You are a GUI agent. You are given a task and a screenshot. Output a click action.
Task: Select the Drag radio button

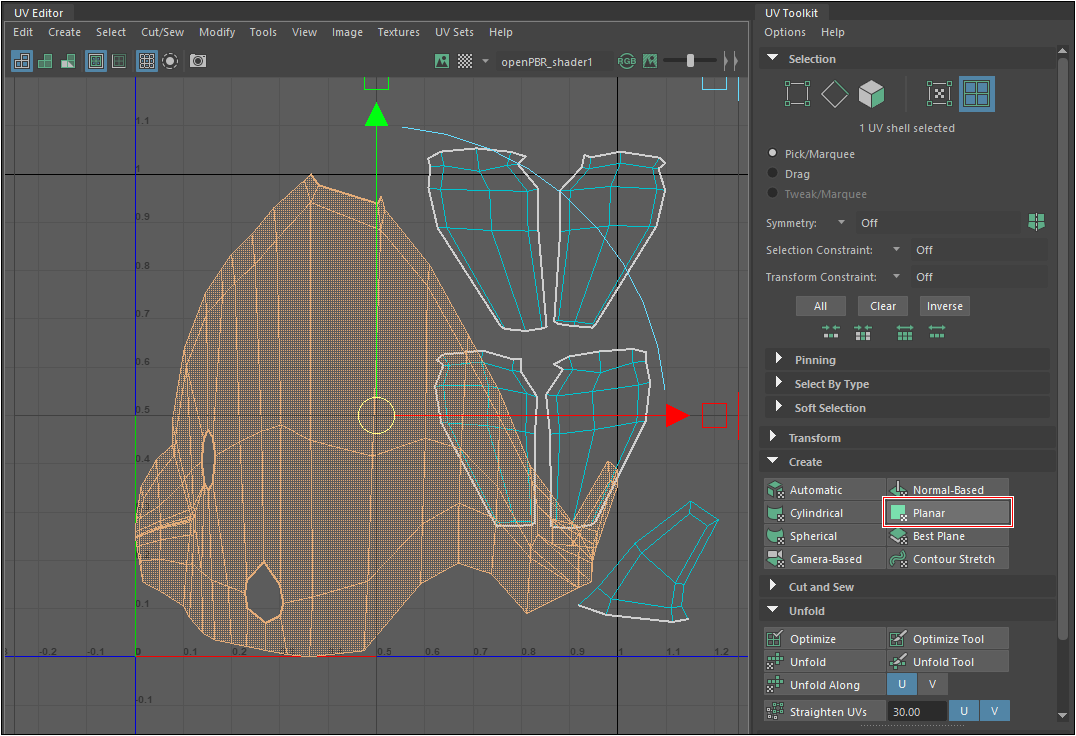point(772,174)
